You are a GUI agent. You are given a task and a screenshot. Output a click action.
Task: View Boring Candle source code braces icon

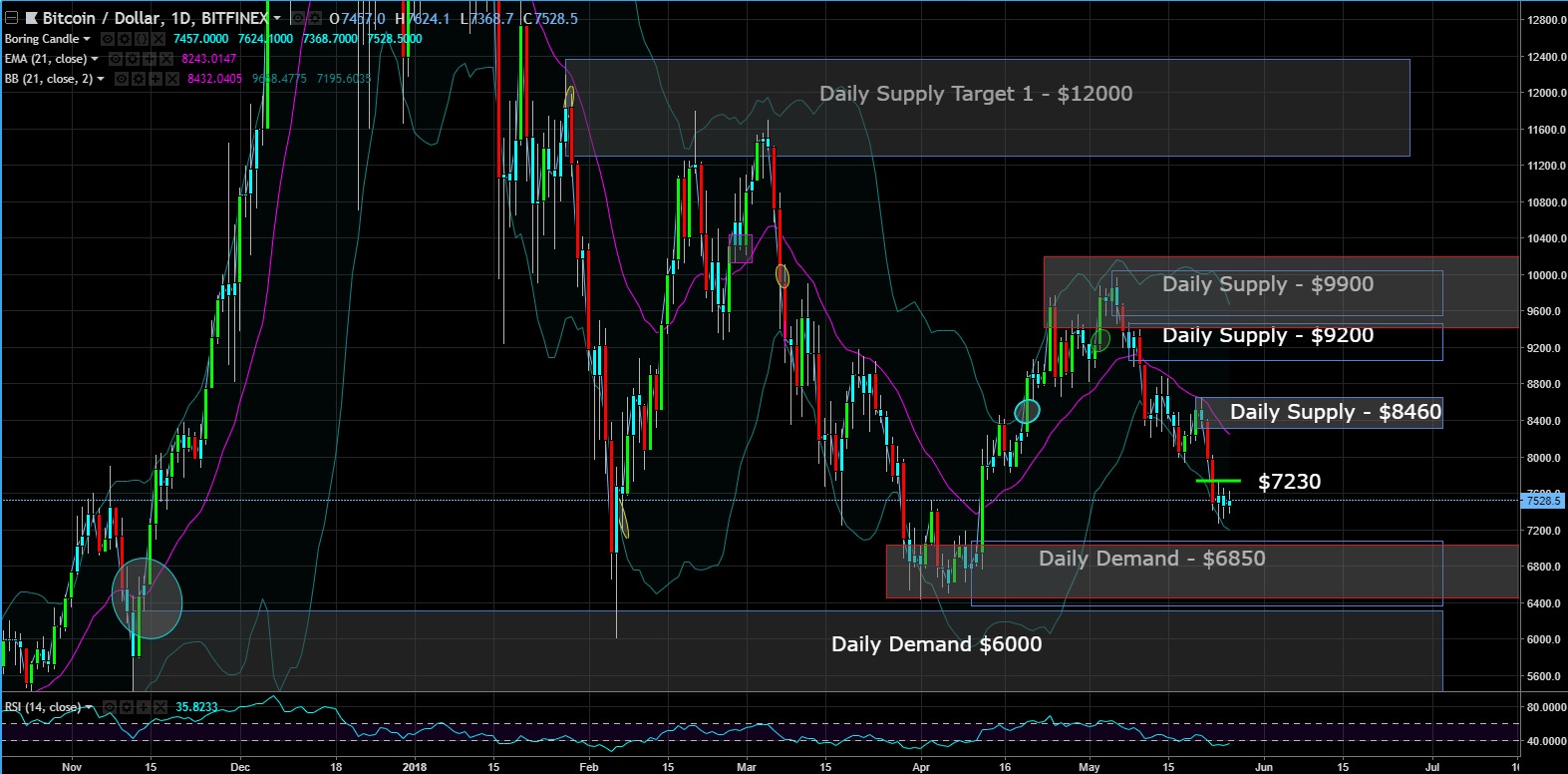pos(141,39)
